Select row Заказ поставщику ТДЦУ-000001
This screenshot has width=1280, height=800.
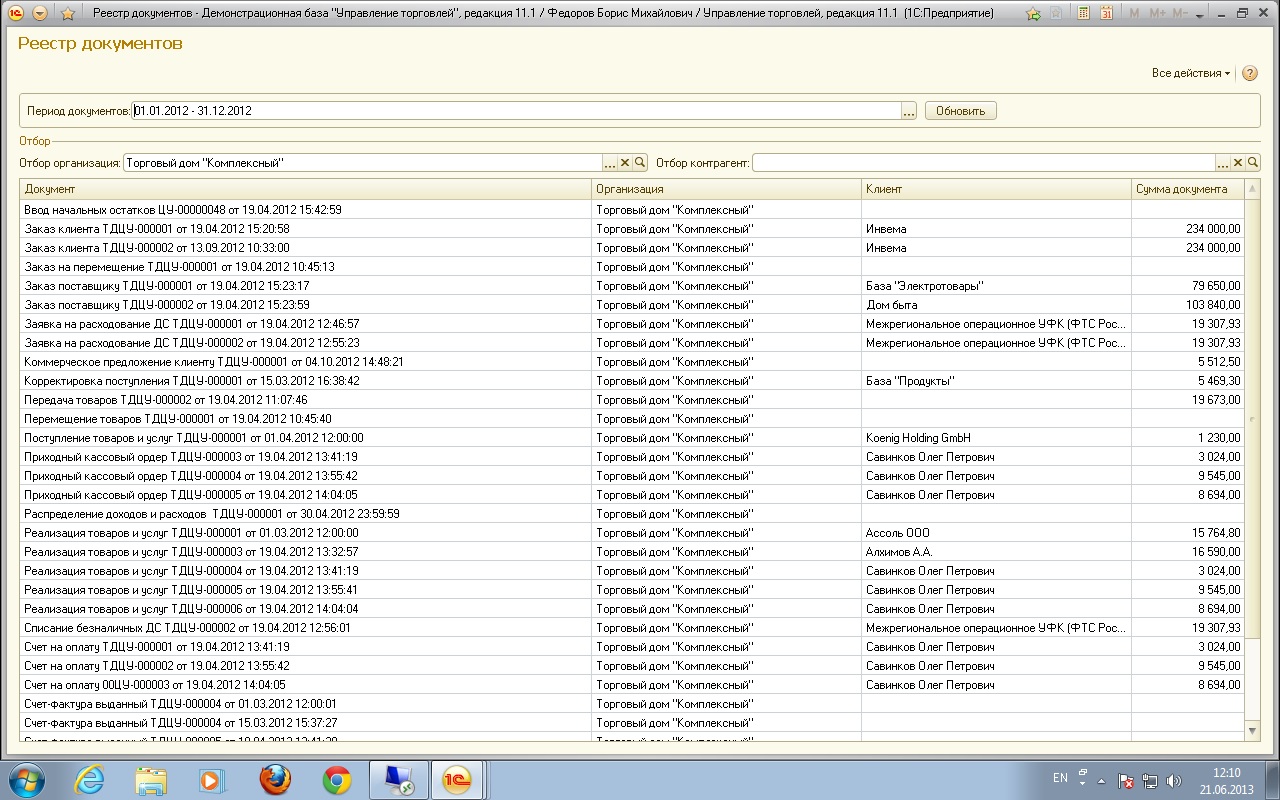(x=633, y=286)
